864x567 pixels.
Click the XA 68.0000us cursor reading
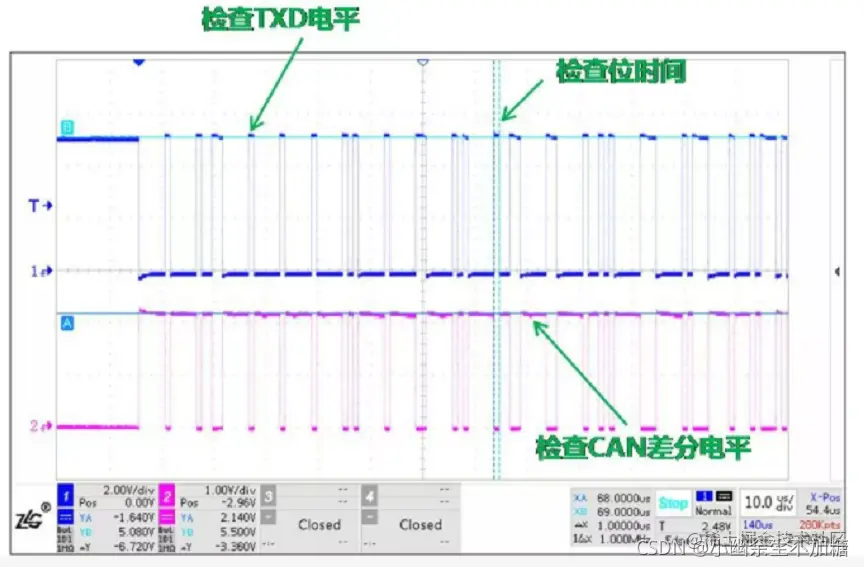pos(623,498)
